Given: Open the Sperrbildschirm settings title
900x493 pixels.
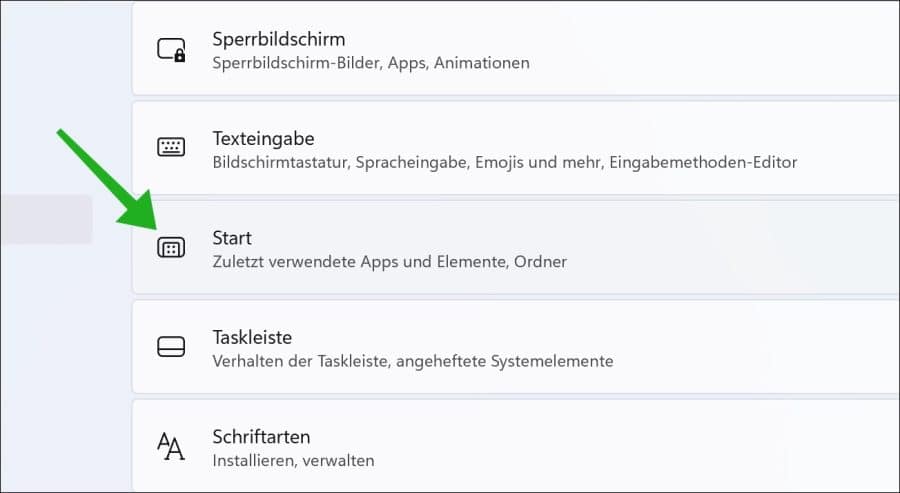Looking at the screenshot, I should coord(278,39).
